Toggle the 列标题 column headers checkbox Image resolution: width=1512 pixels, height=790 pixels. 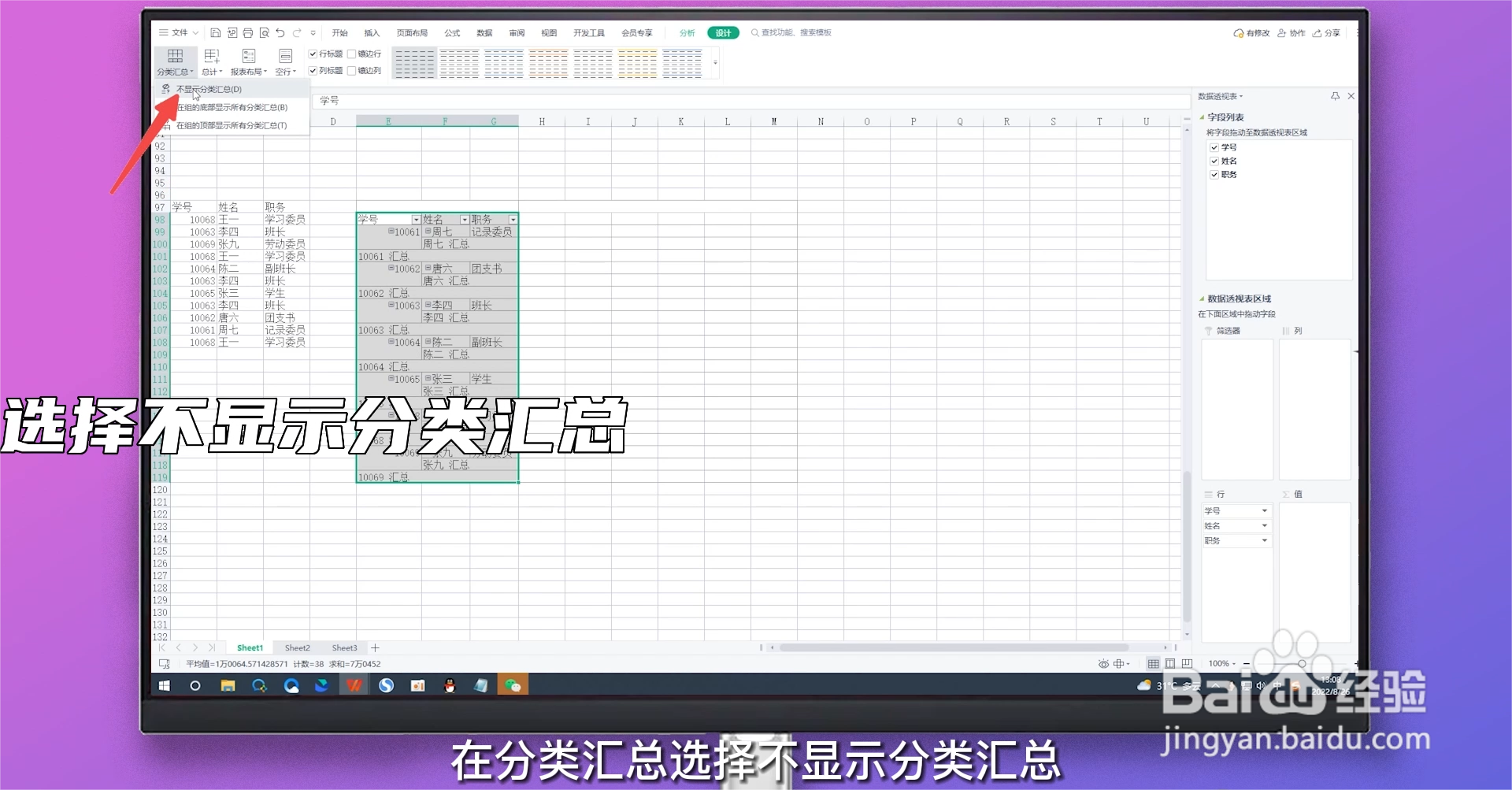(313, 71)
